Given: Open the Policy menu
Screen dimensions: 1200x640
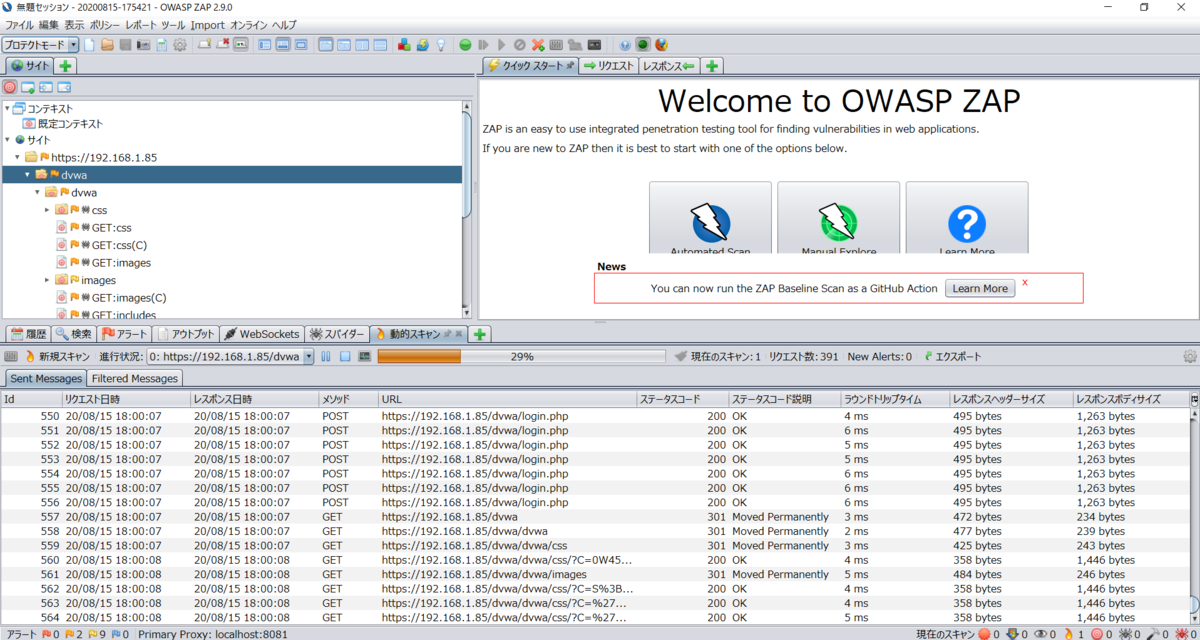Looking at the screenshot, I should tap(105, 24).
